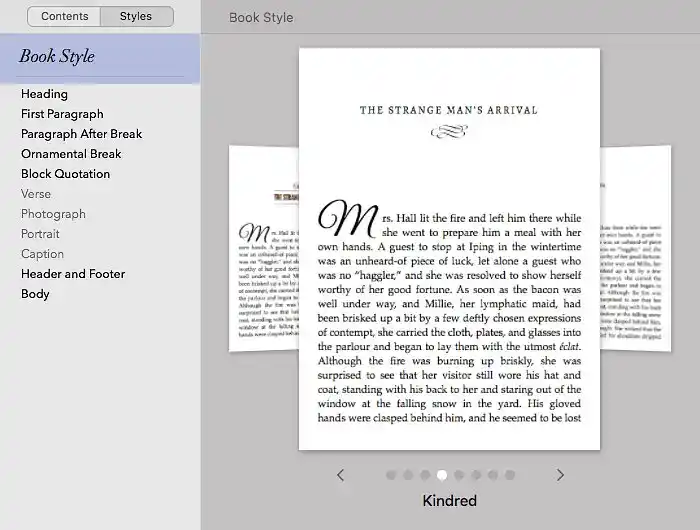This screenshot has height=530, width=700.
Task: Click the ornamental flourish under the title
Action: pyautogui.click(x=449, y=131)
